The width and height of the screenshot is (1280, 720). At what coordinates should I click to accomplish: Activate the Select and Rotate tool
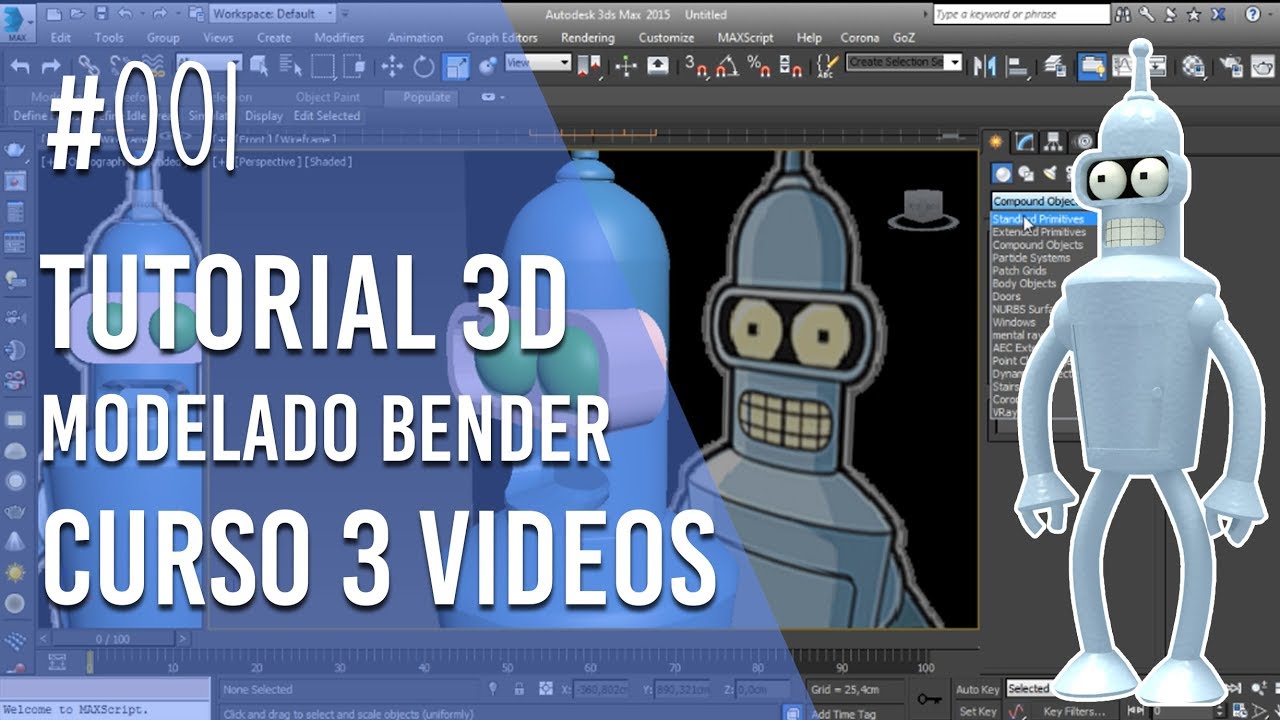[x=423, y=66]
